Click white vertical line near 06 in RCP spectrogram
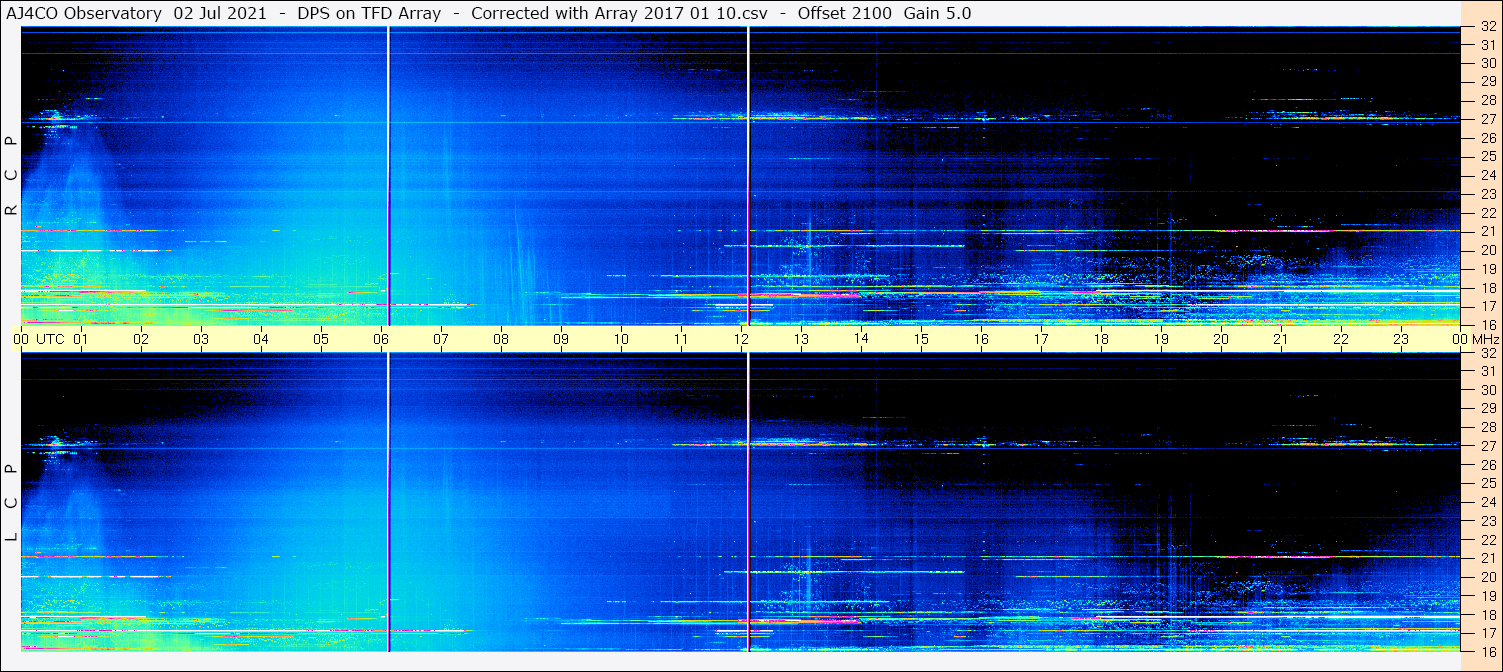1503x672 pixels. pyautogui.click(x=388, y=176)
